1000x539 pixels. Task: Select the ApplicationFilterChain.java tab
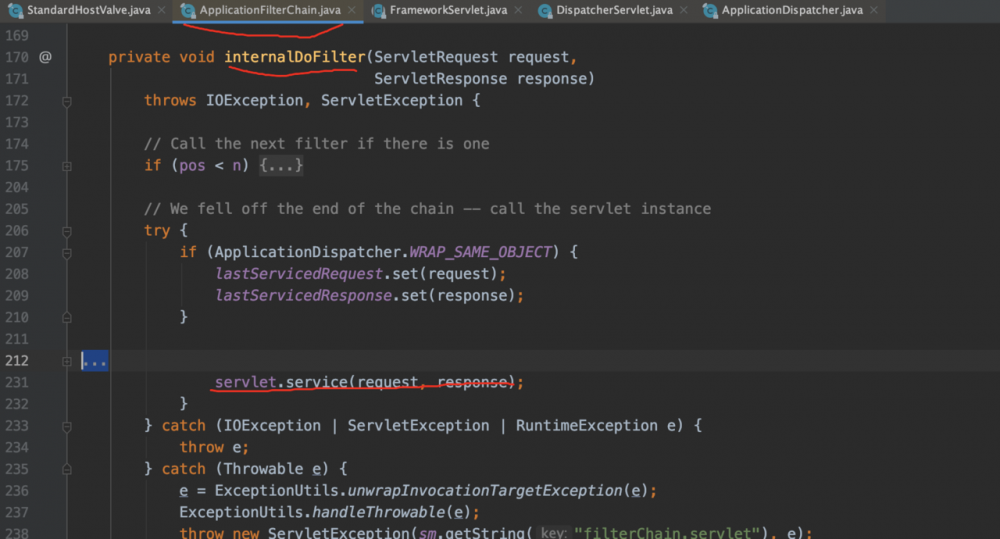tap(270, 10)
